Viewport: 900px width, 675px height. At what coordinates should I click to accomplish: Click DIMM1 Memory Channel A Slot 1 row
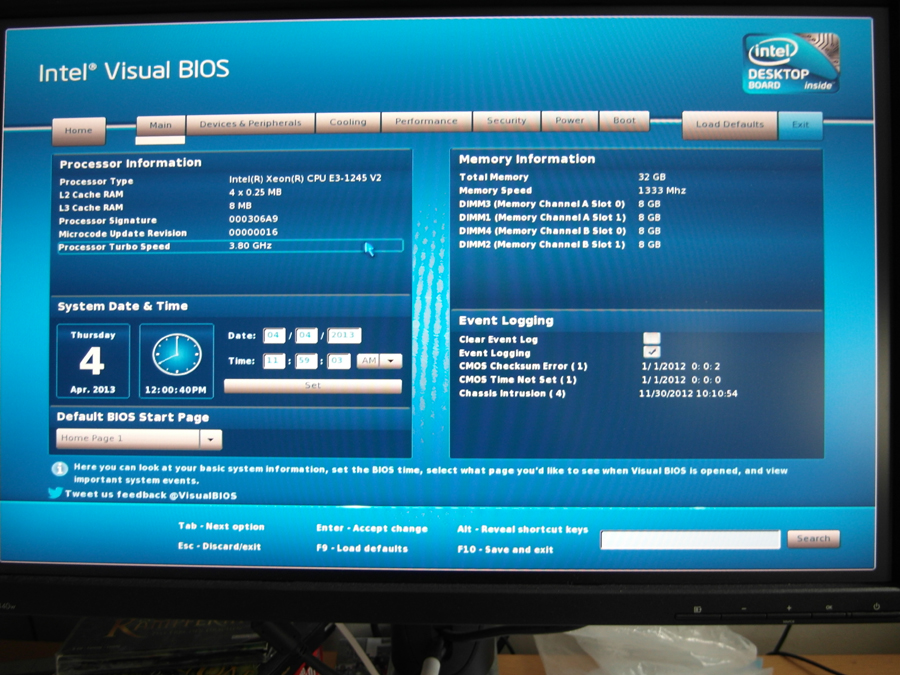(x=560, y=218)
